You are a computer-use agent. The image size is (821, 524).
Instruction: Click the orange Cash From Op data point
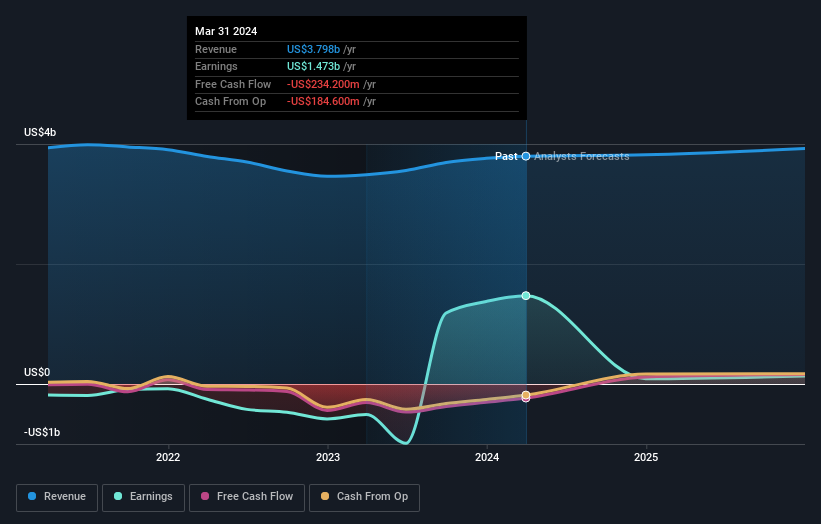pyautogui.click(x=526, y=395)
